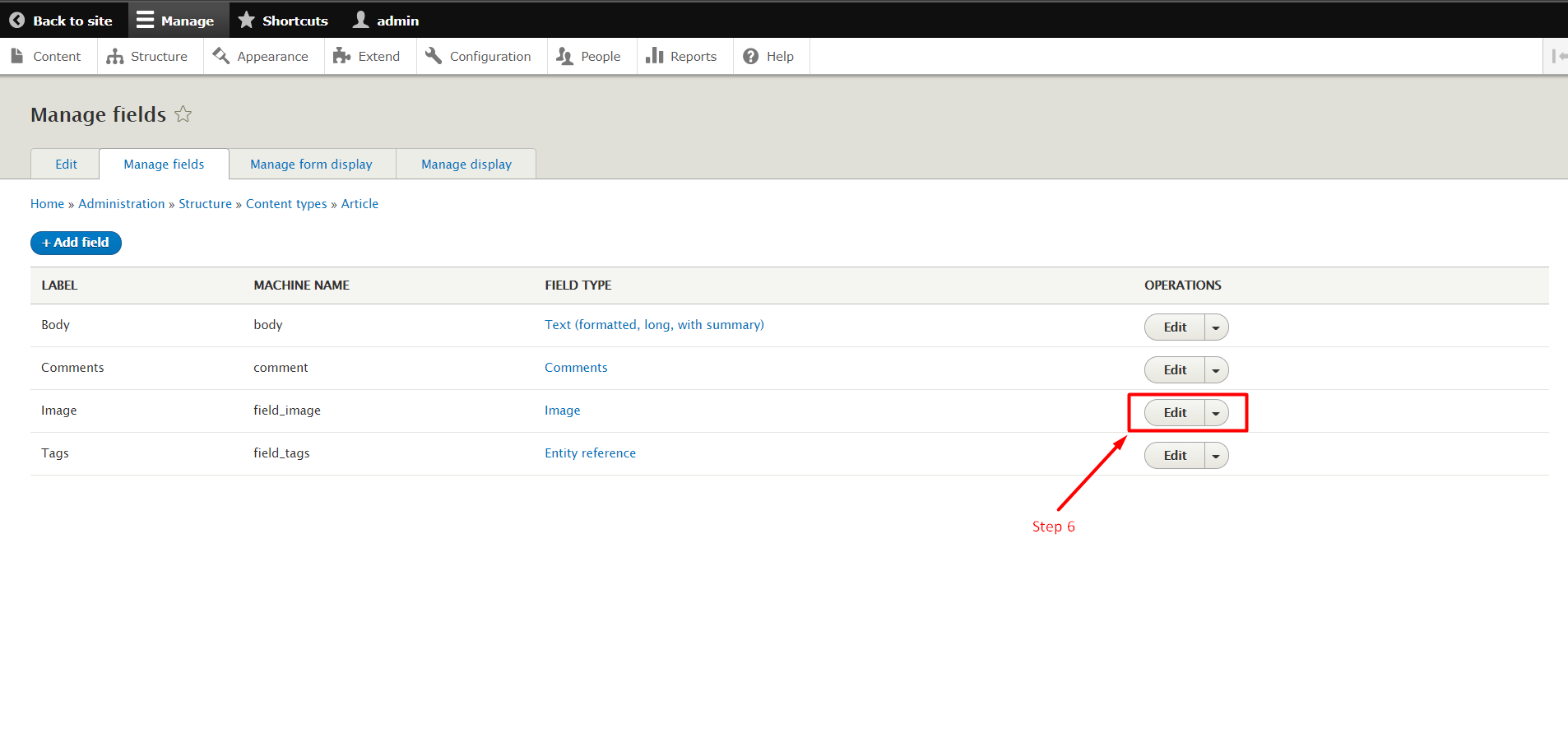
Task: Open the Edit tab
Action: click(66, 164)
